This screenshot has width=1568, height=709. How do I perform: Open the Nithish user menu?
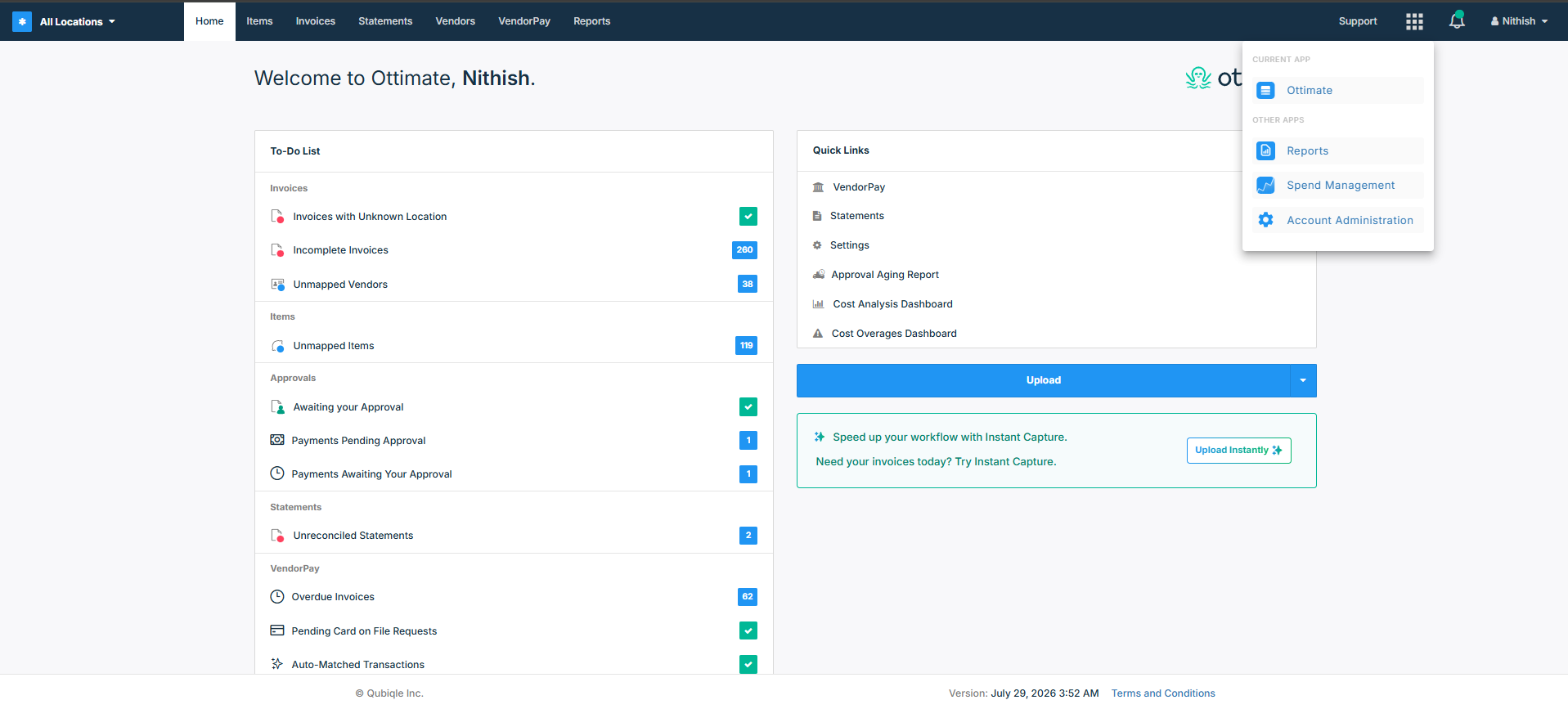(1519, 21)
